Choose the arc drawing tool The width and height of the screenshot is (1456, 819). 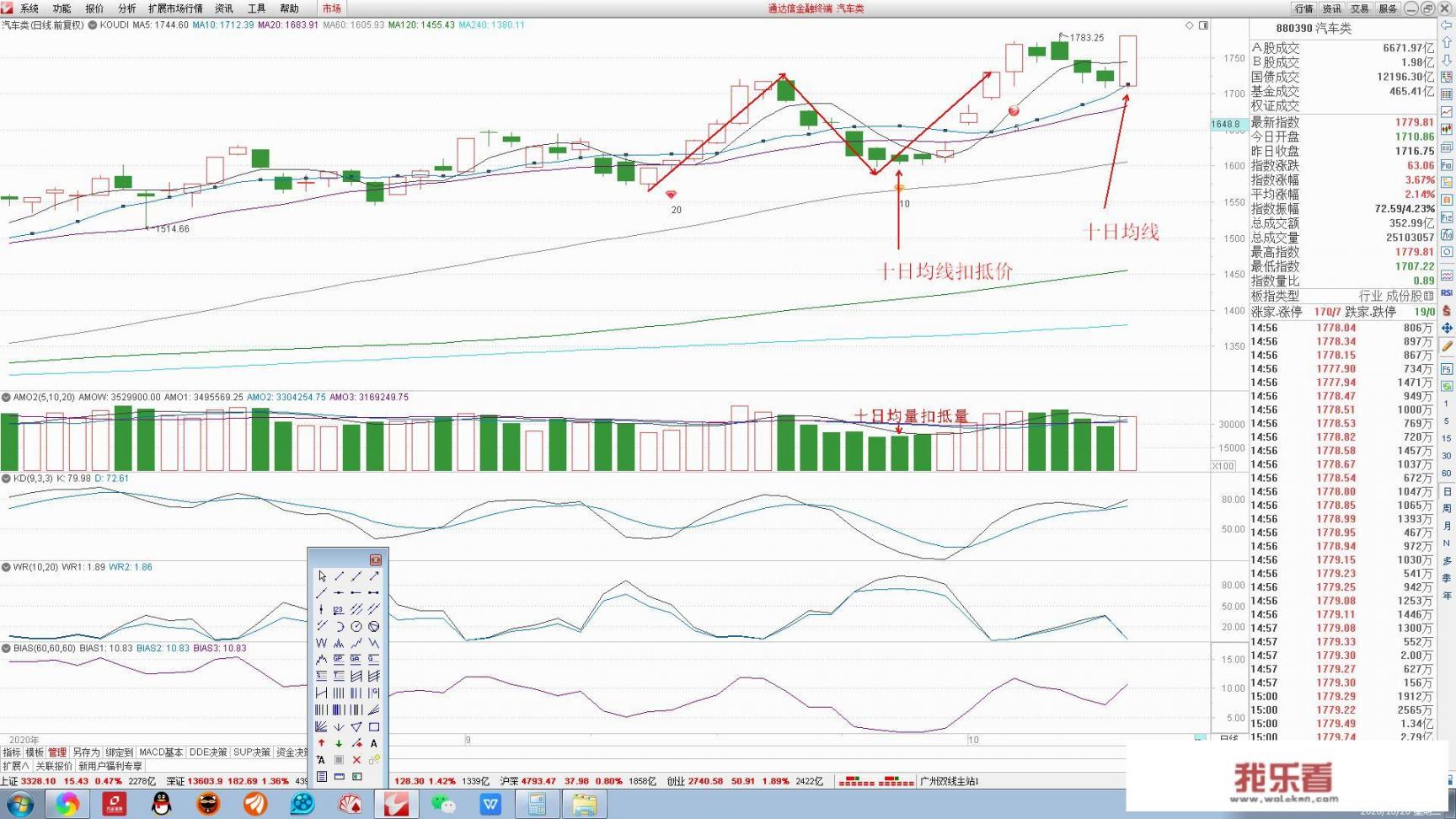(x=339, y=626)
